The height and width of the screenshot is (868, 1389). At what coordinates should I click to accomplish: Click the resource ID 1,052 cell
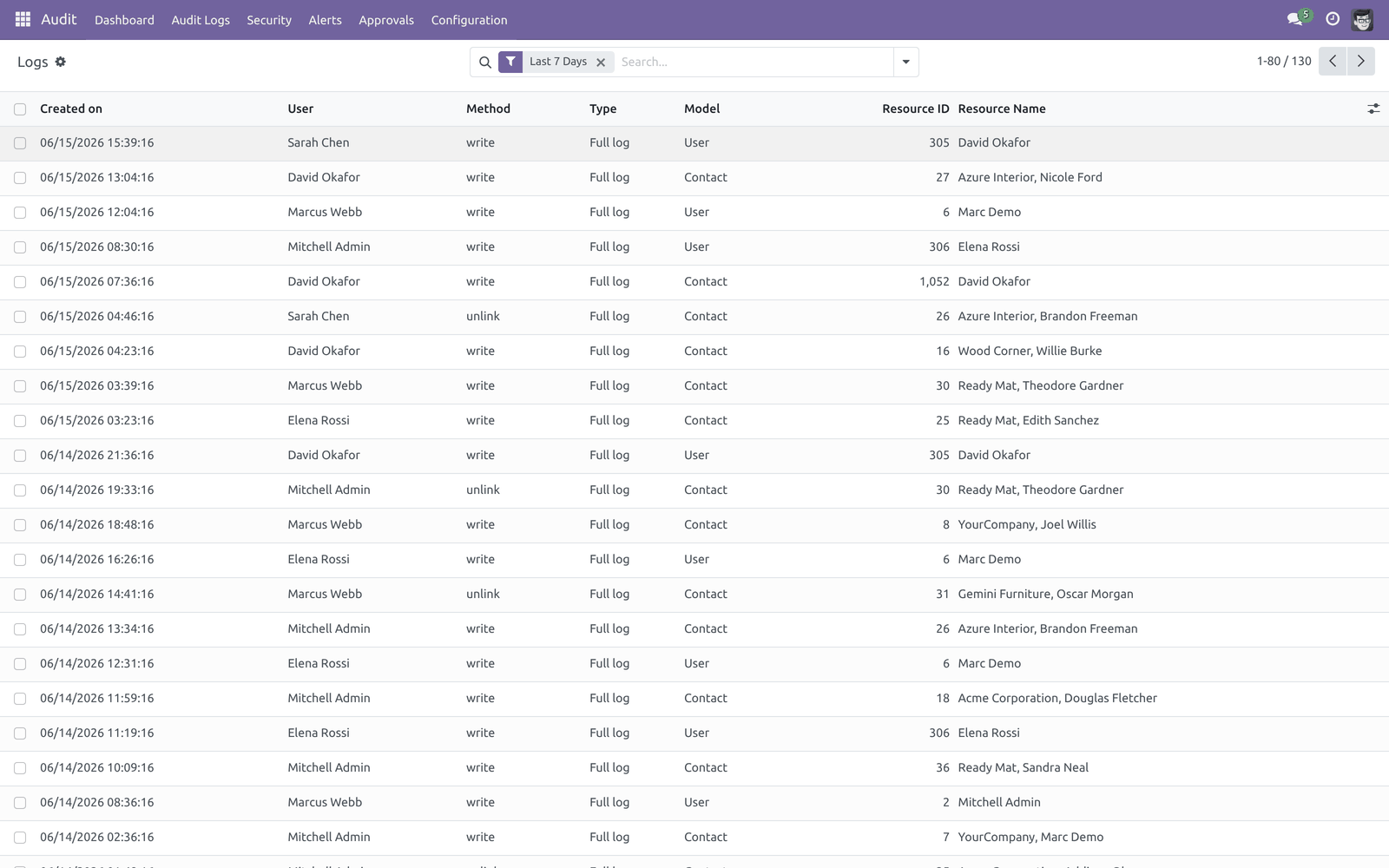point(934,281)
